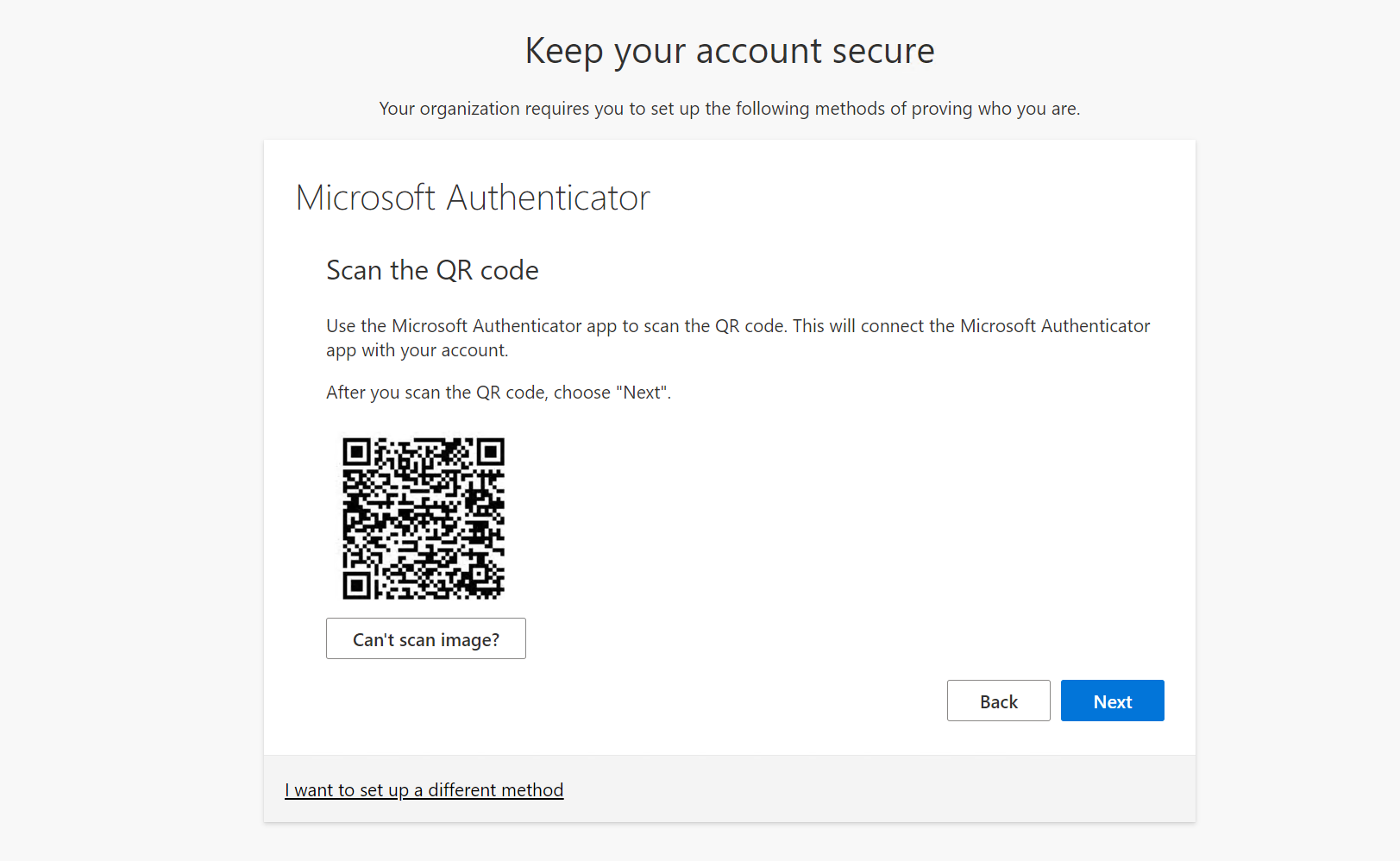Click the QR code image
This screenshot has height=861, width=1400.
pos(424,518)
